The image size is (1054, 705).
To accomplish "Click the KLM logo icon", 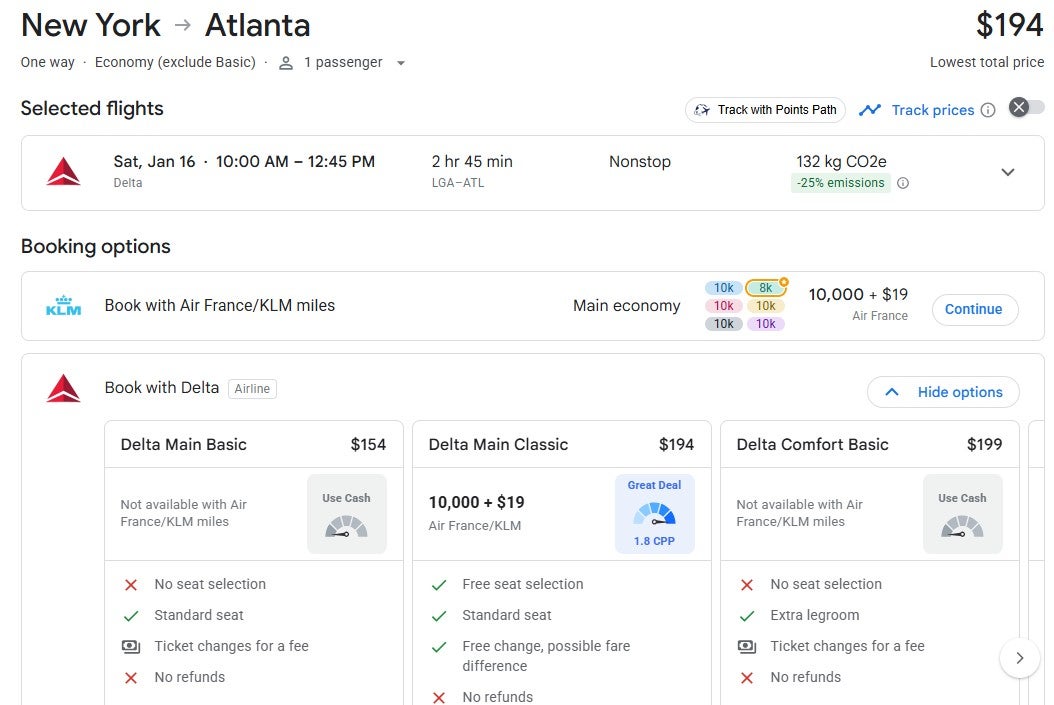I will click(63, 305).
